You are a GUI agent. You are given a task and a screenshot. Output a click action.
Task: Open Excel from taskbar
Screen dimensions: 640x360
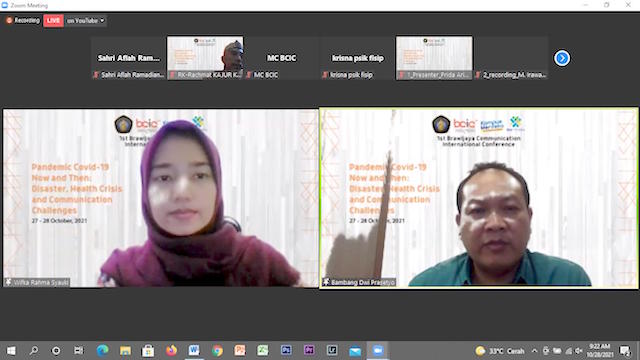click(263, 351)
